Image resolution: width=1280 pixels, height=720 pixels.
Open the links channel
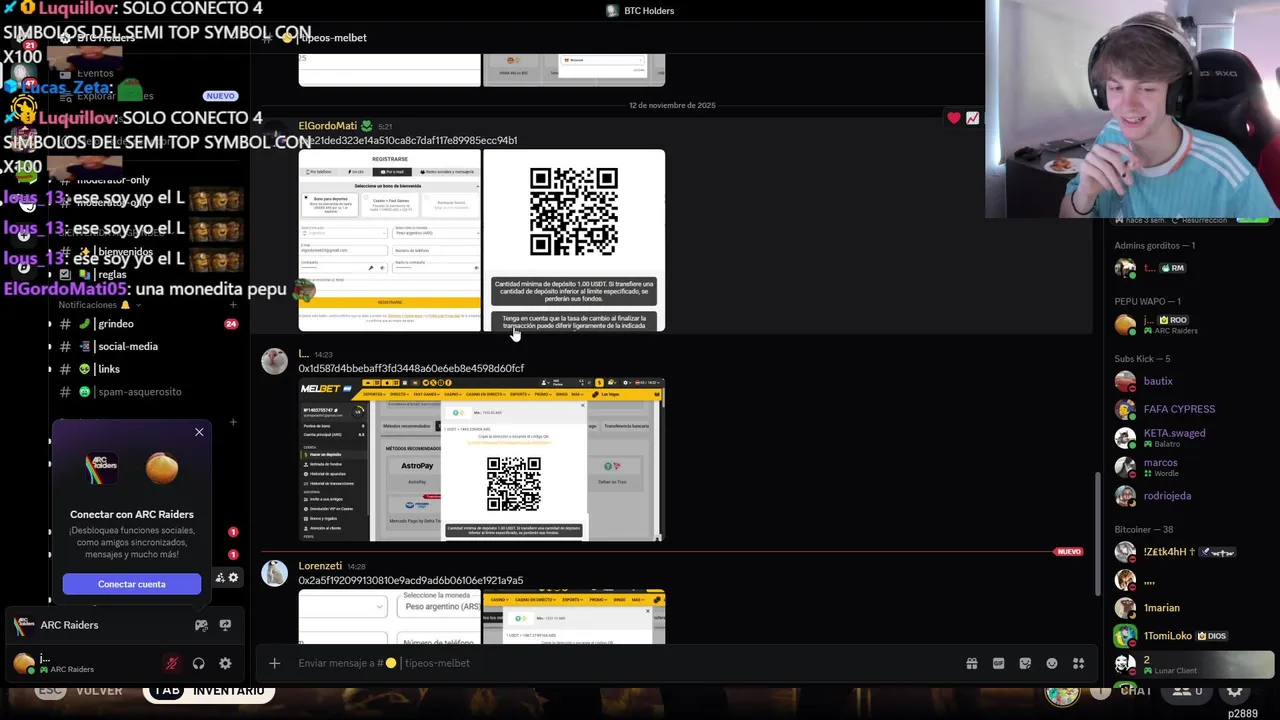click(x=145, y=369)
